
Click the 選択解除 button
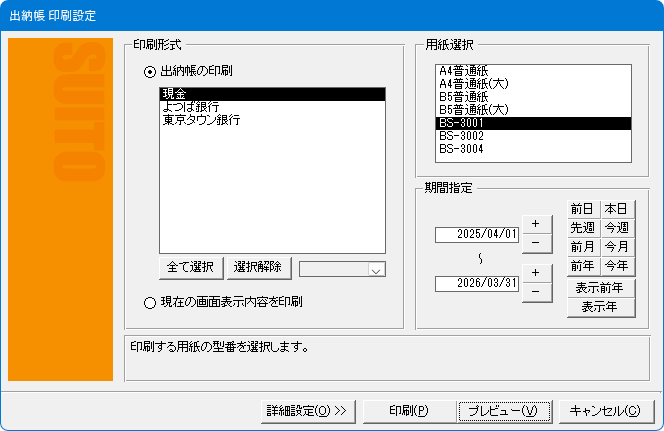coord(260,268)
